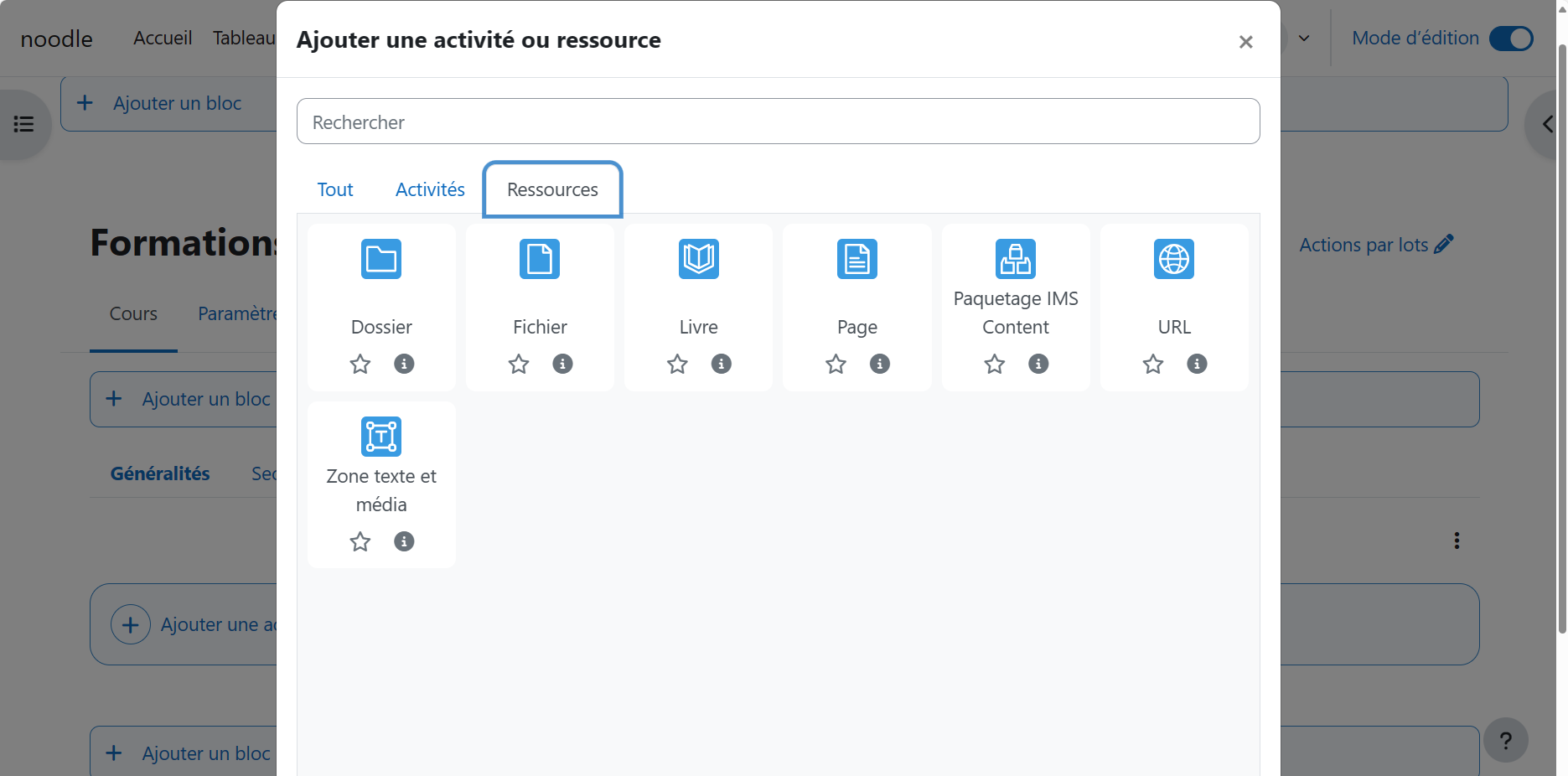Click the URL label text
Image resolution: width=1568 pixels, height=776 pixels.
click(x=1174, y=327)
